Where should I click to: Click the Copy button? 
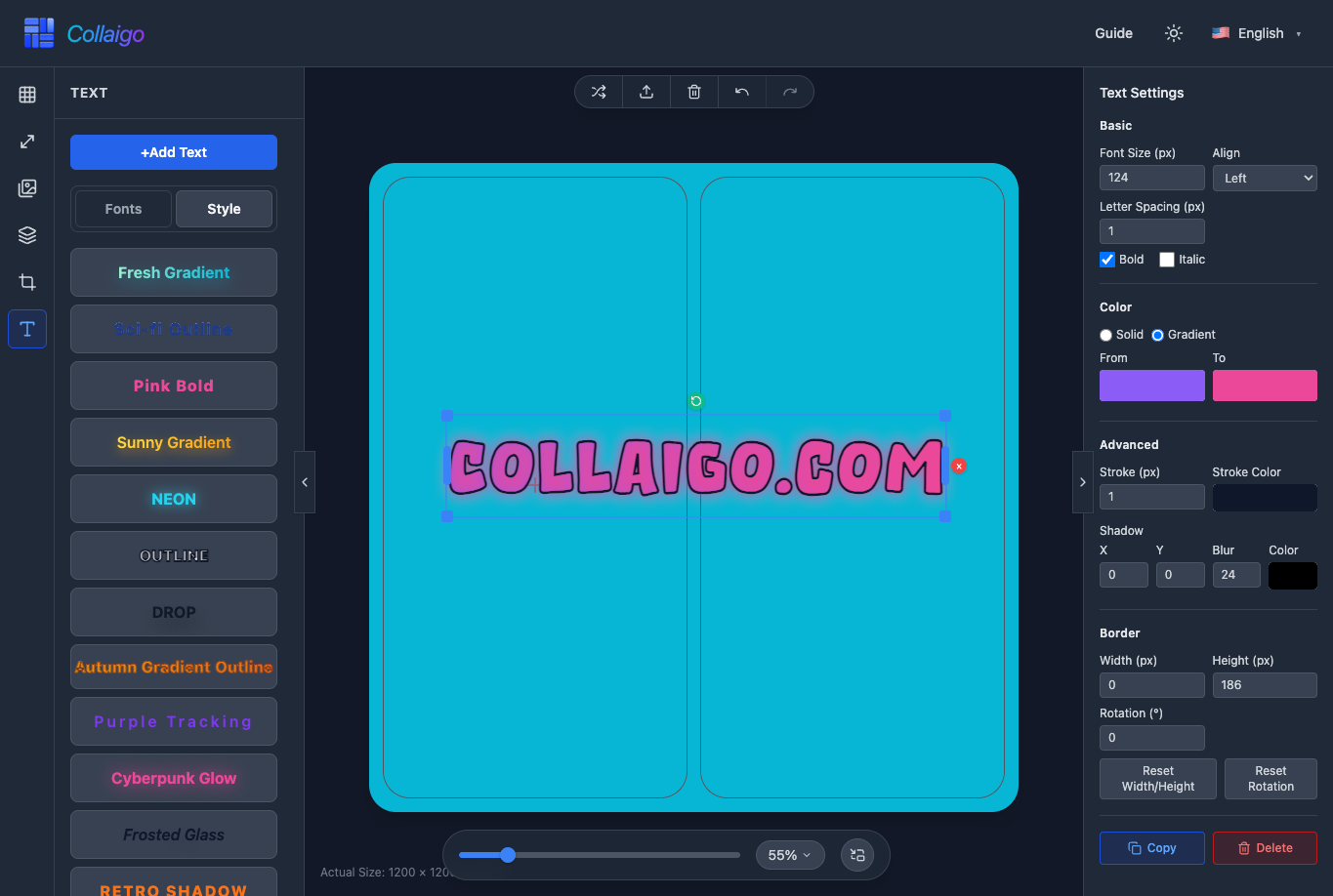1151,848
